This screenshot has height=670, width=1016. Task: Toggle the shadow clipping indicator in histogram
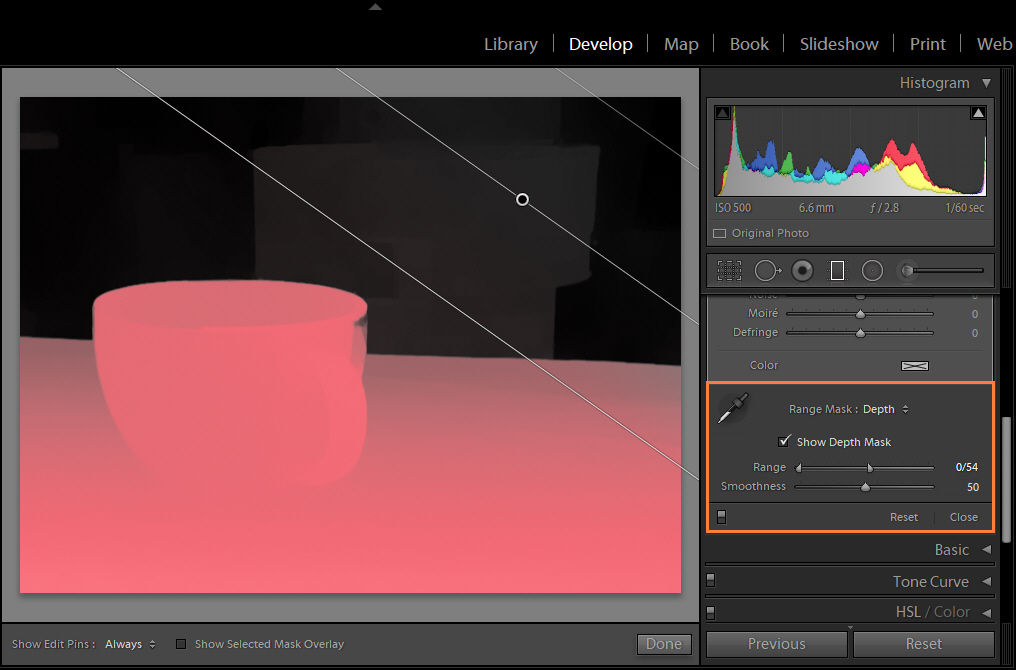[722, 114]
